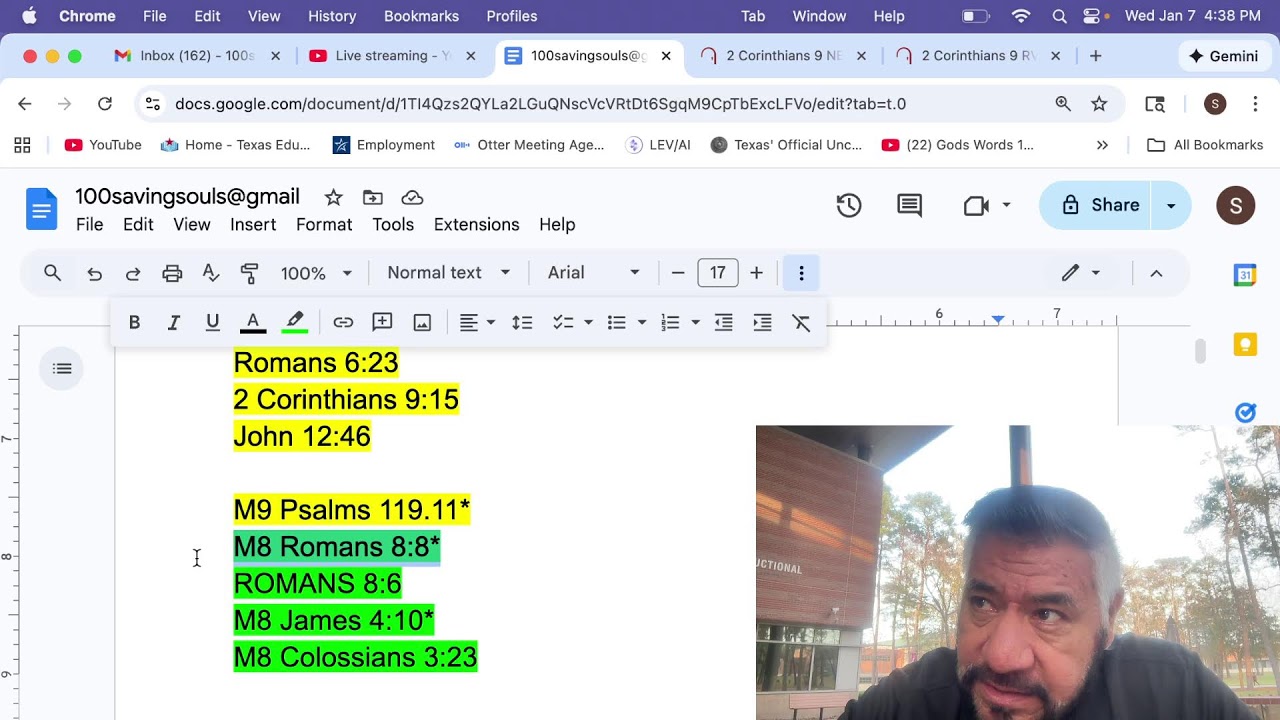Print the document
This screenshot has height=720, width=1280.
(172, 273)
